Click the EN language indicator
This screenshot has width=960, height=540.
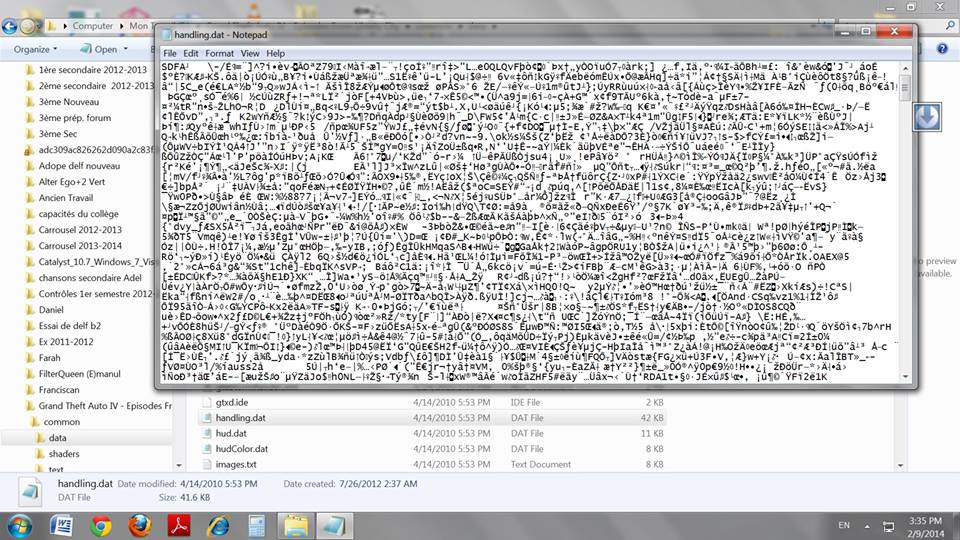point(844,525)
